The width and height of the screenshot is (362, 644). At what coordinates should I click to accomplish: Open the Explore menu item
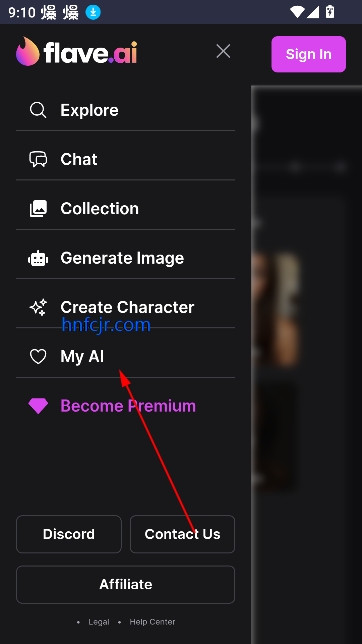[125, 110]
